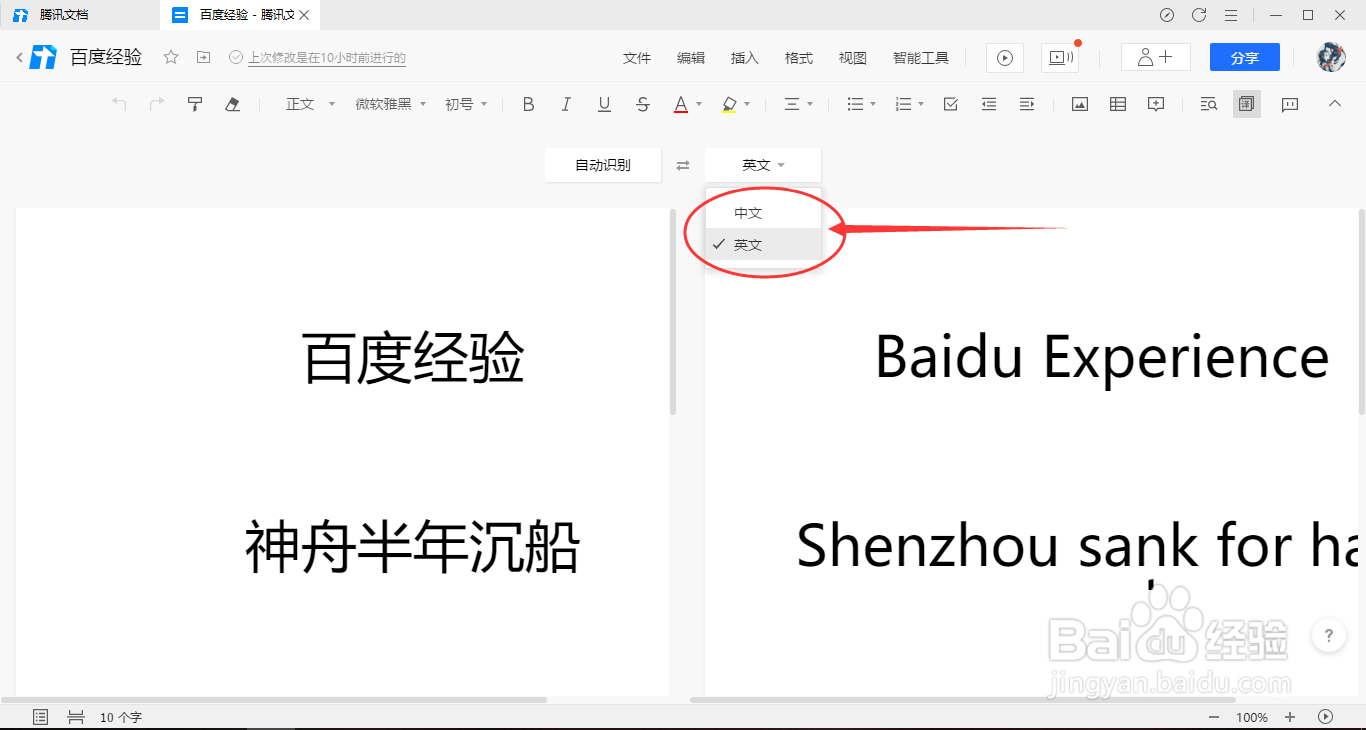
Task: Toggle underline formatting
Action: click(x=604, y=104)
